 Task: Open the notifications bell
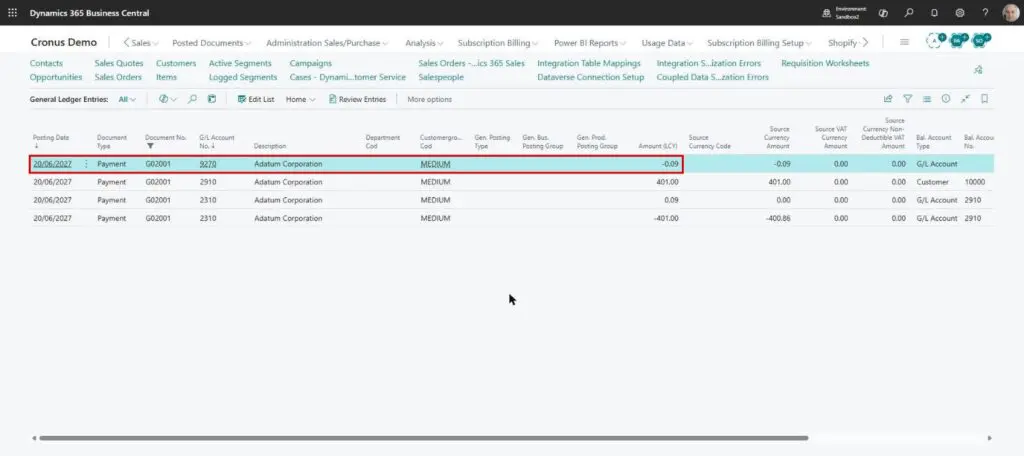pyautogui.click(x=934, y=12)
